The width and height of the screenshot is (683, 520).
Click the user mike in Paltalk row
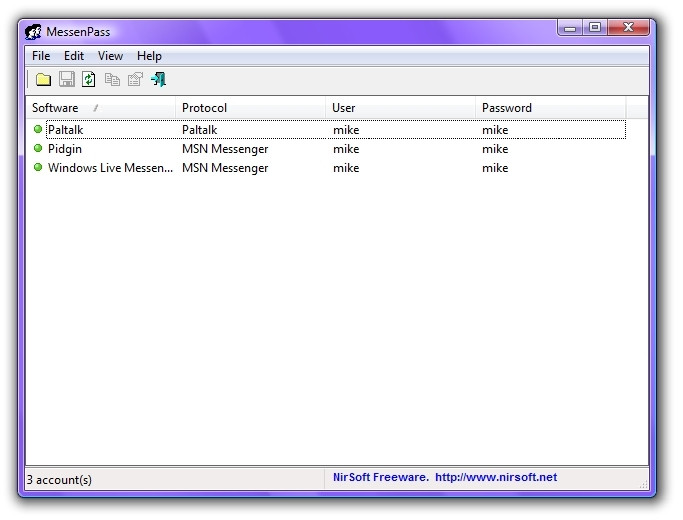coord(346,130)
